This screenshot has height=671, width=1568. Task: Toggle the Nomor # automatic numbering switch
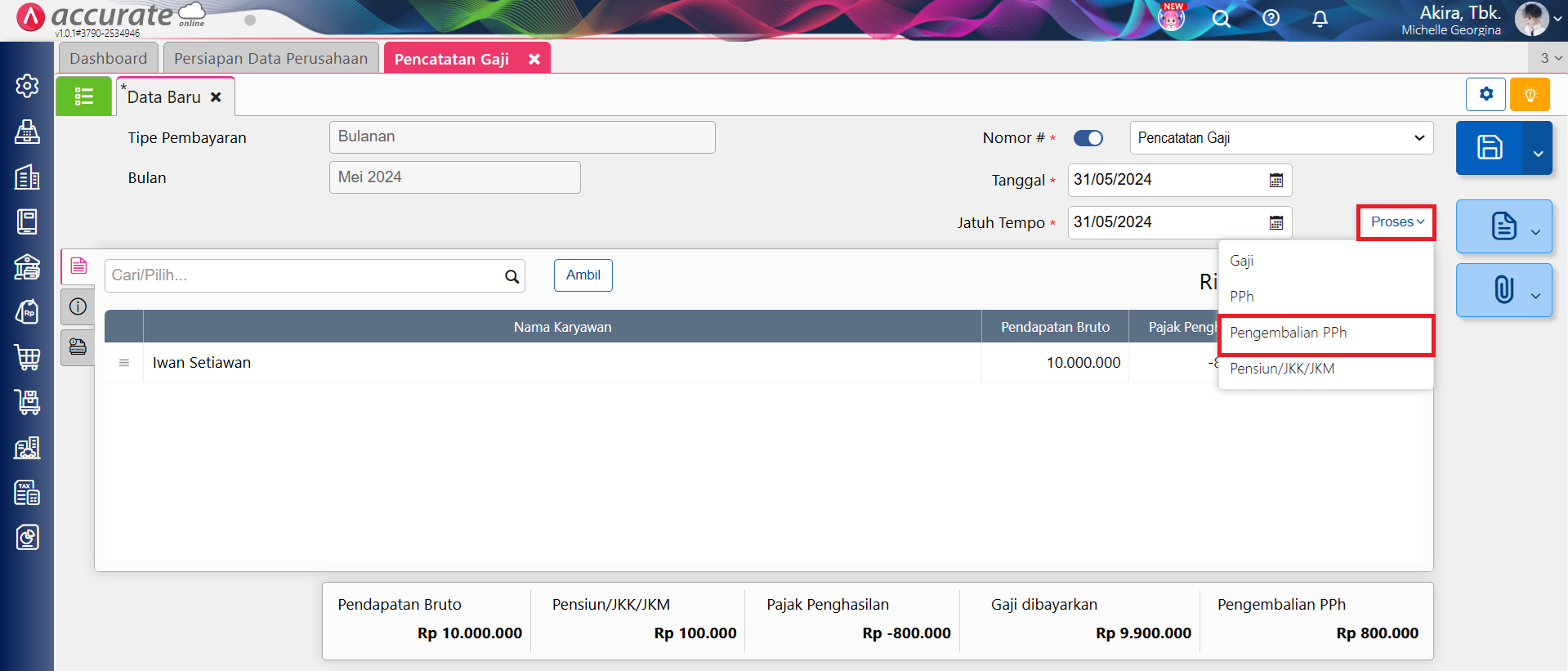pos(1088,138)
